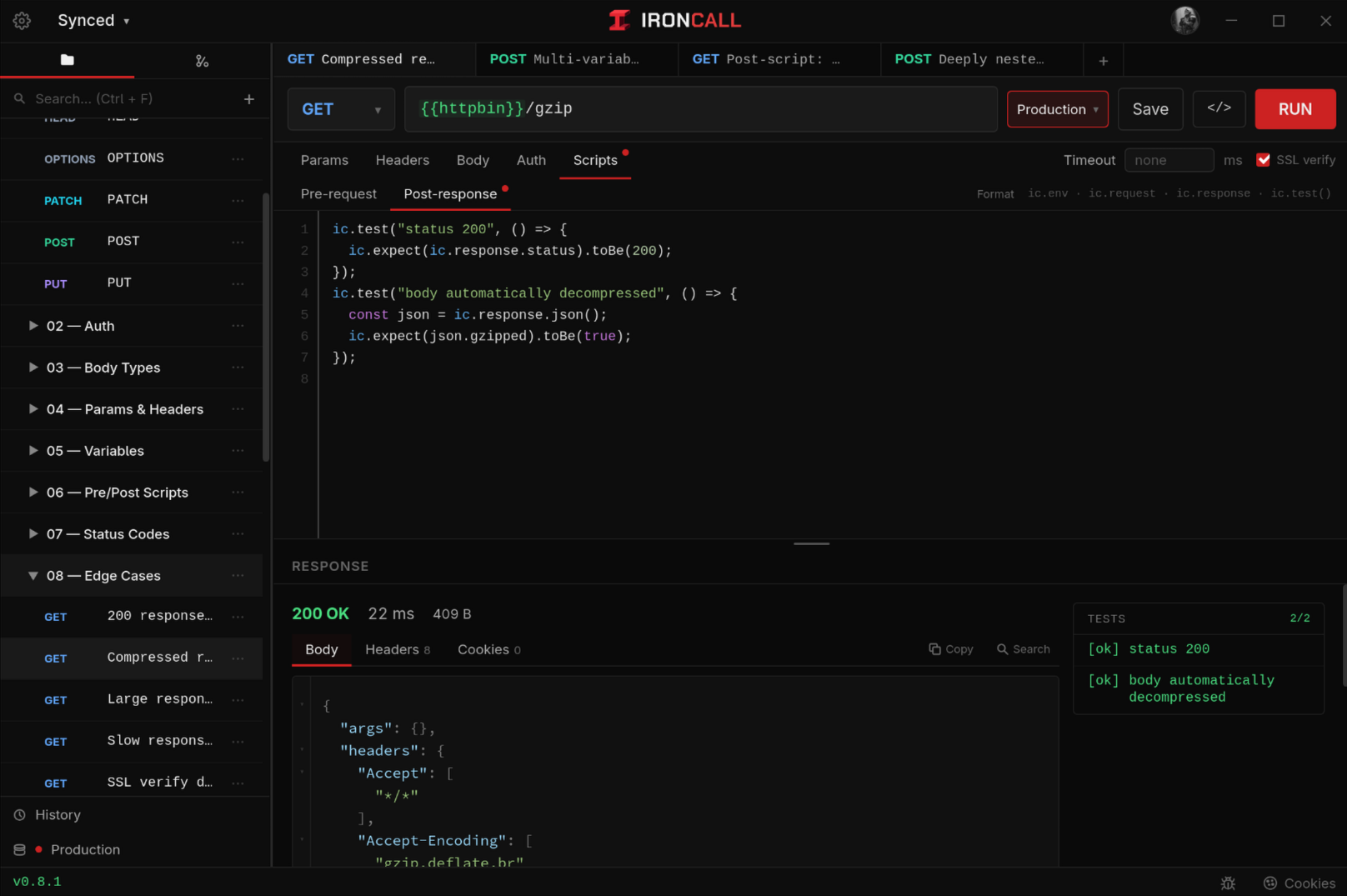This screenshot has width=1347, height=896.
Task: Grab the editor/response splitter handle
Action: pyautogui.click(x=811, y=543)
